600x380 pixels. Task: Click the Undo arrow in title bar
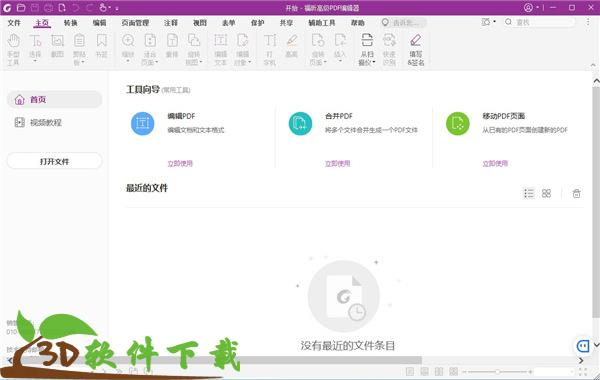(76, 7)
